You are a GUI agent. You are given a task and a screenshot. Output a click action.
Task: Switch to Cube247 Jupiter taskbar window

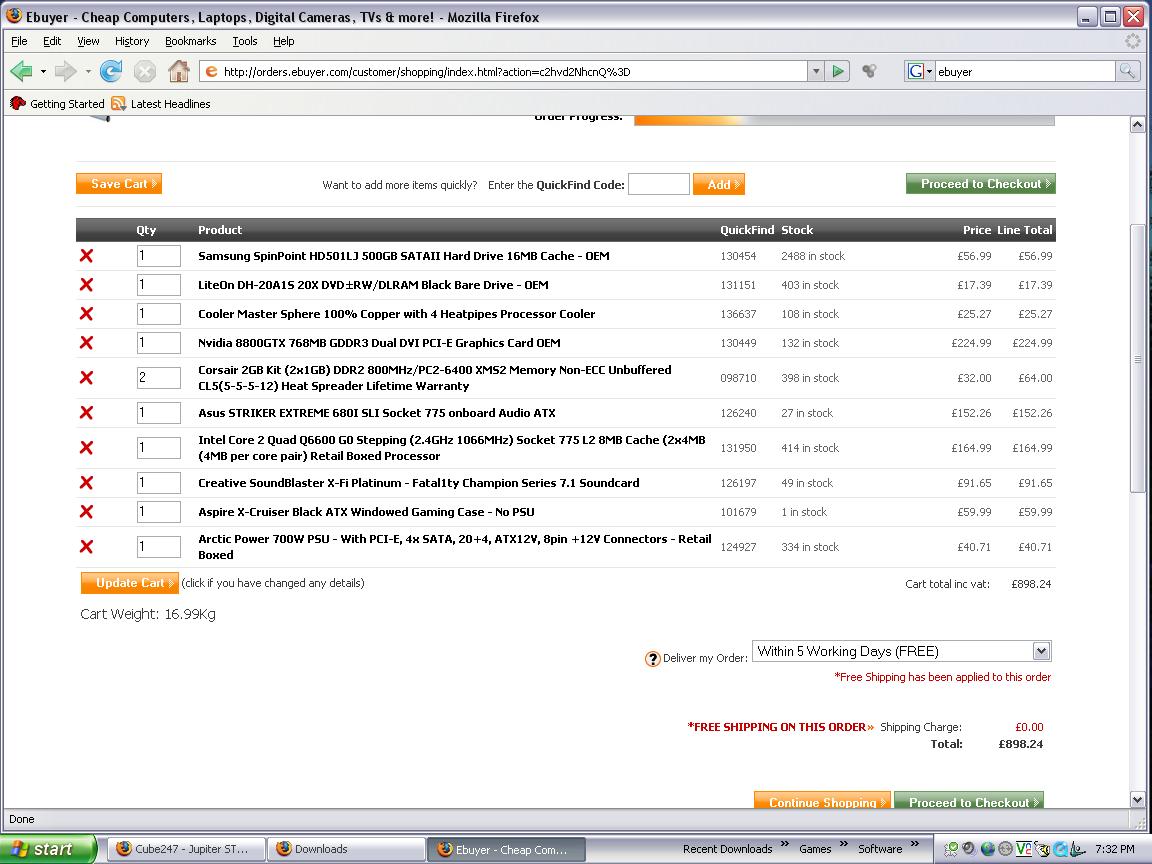187,849
